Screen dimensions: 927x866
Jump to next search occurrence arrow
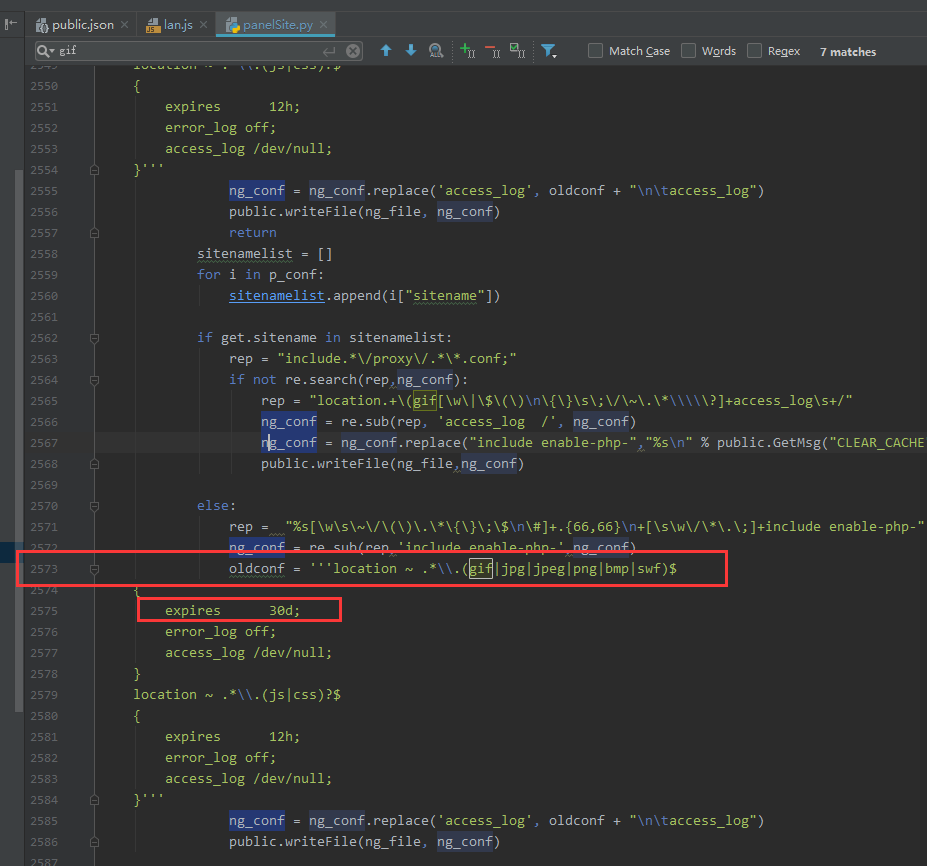point(410,51)
